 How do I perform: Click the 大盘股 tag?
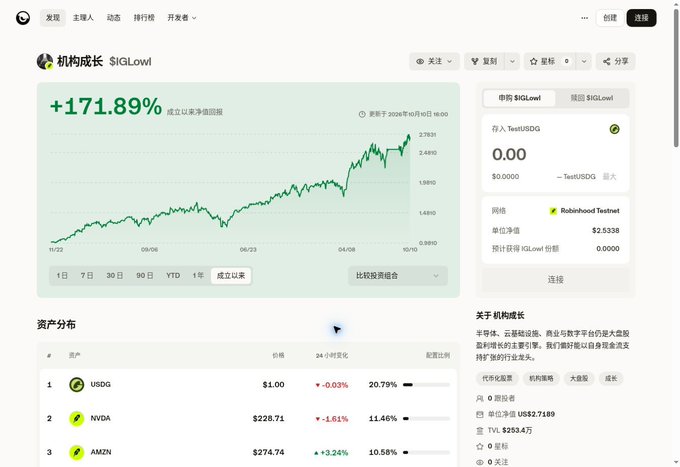(579, 379)
